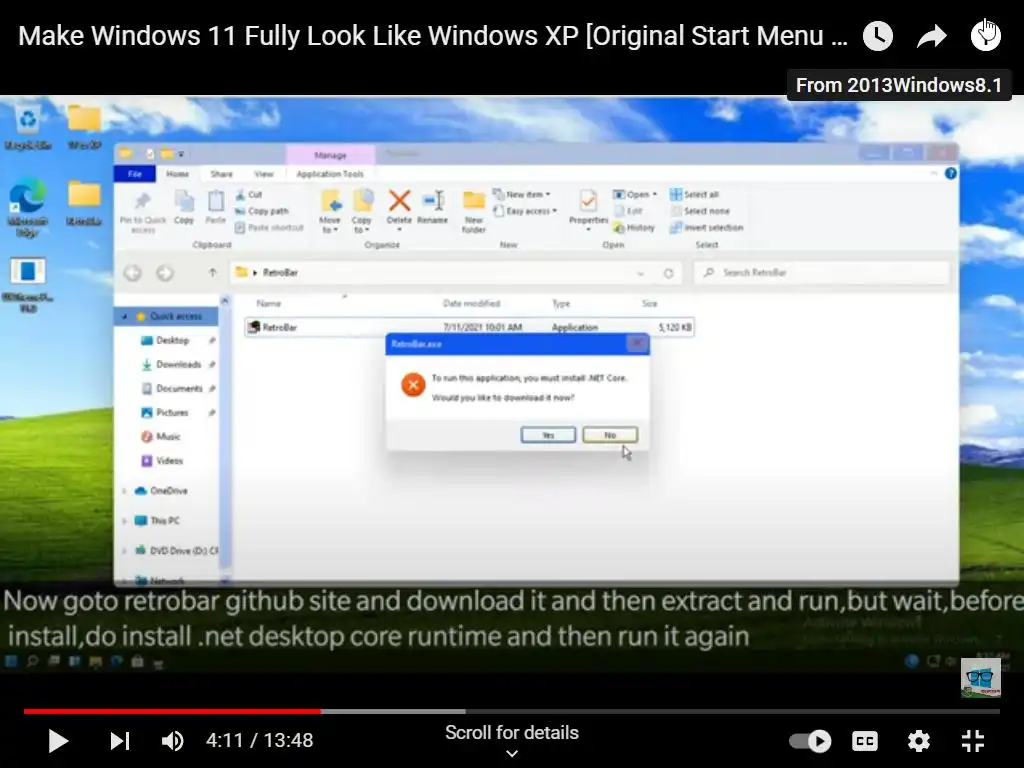Select the Manage contextual tab

click(x=330, y=155)
